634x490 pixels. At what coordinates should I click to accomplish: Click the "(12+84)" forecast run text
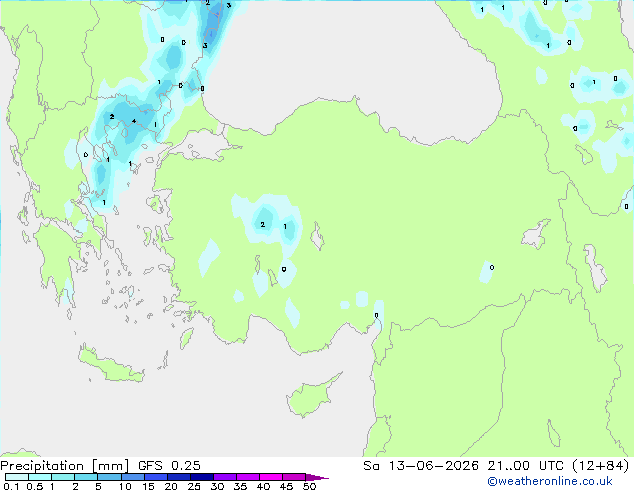(x=601, y=466)
